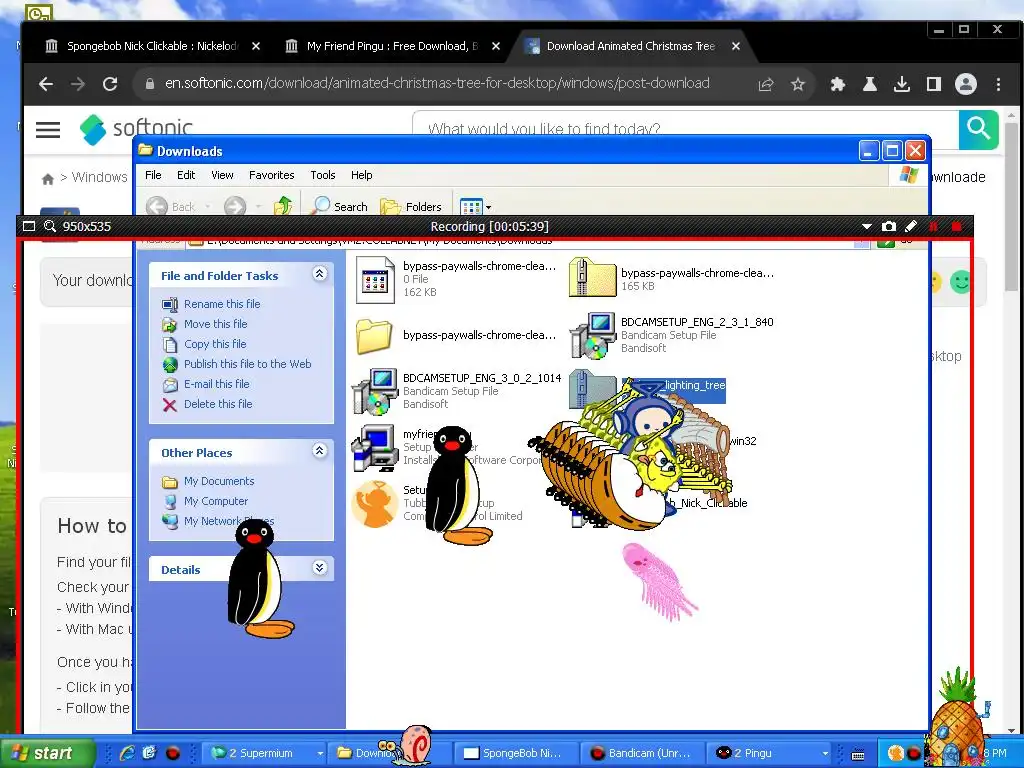Take screenshot with Bandicam camera icon
This screenshot has height=768, width=1024.
pyautogui.click(x=889, y=227)
